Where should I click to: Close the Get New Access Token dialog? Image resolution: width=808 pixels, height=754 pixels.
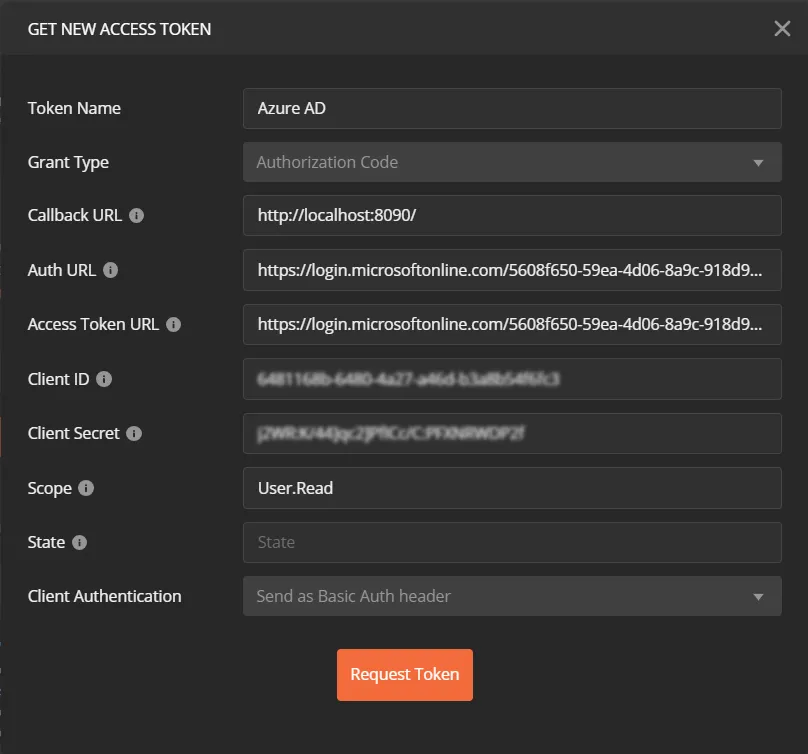point(782,28)
